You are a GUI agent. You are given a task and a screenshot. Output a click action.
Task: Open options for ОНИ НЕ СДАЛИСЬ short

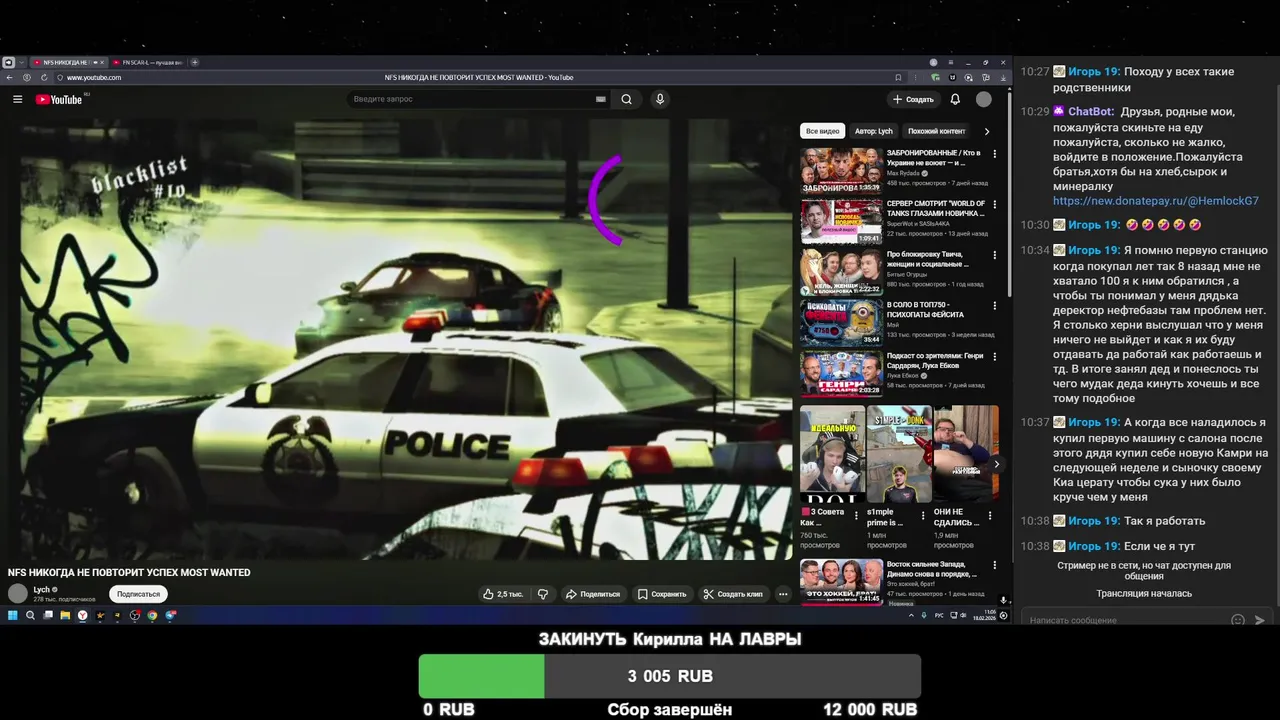990,516
